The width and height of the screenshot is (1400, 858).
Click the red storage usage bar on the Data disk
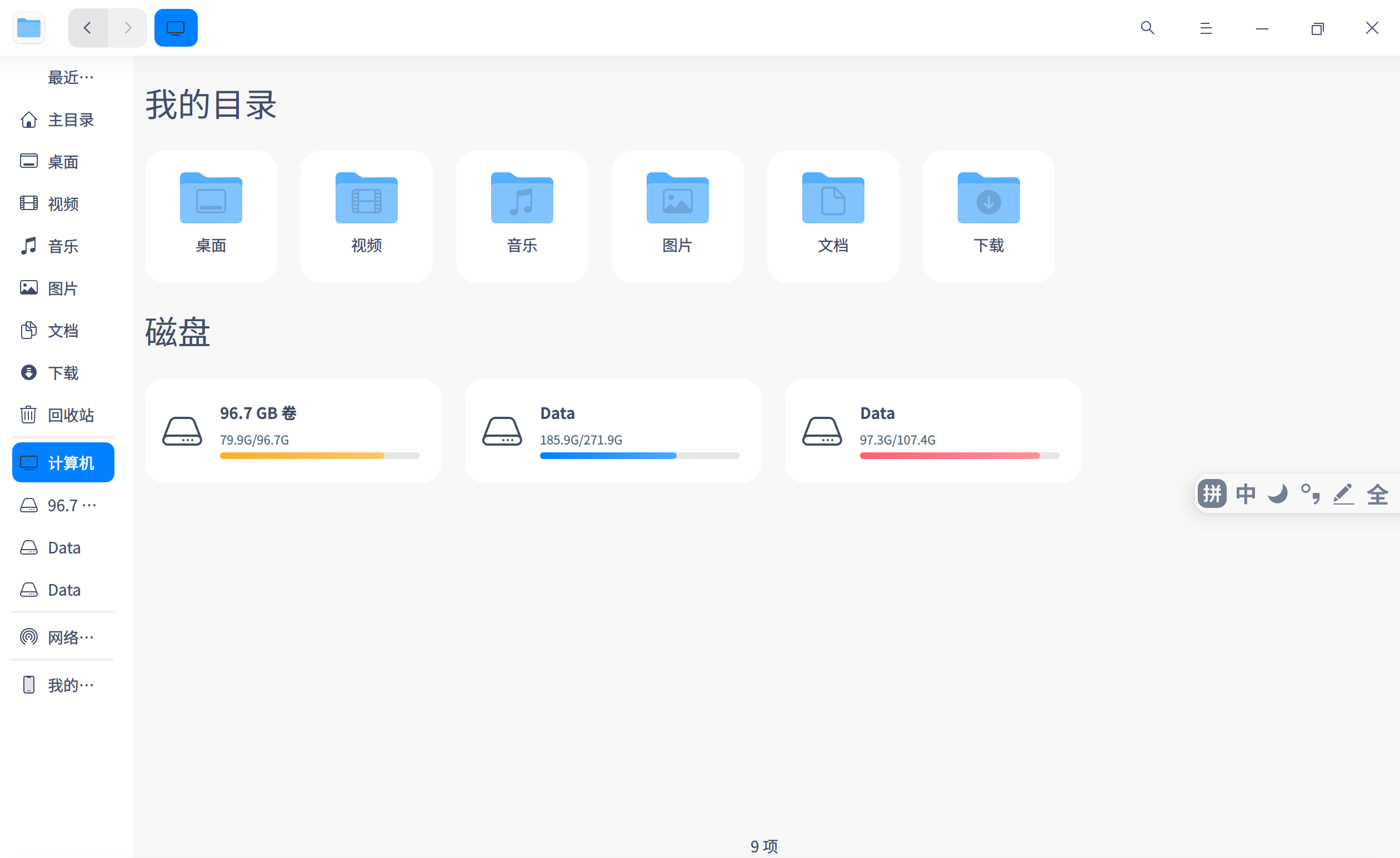click(x=949, y=456)
